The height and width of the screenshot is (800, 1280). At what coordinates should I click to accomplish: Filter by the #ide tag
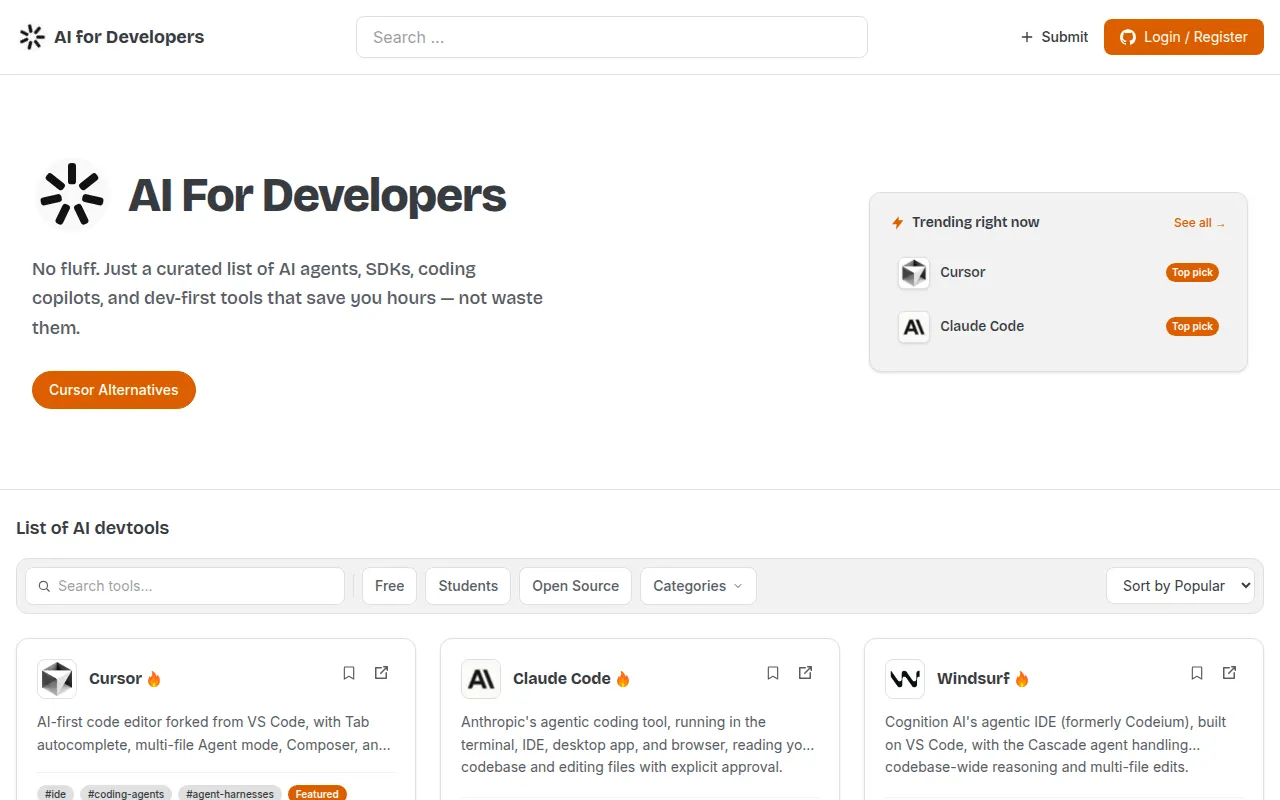55,794
